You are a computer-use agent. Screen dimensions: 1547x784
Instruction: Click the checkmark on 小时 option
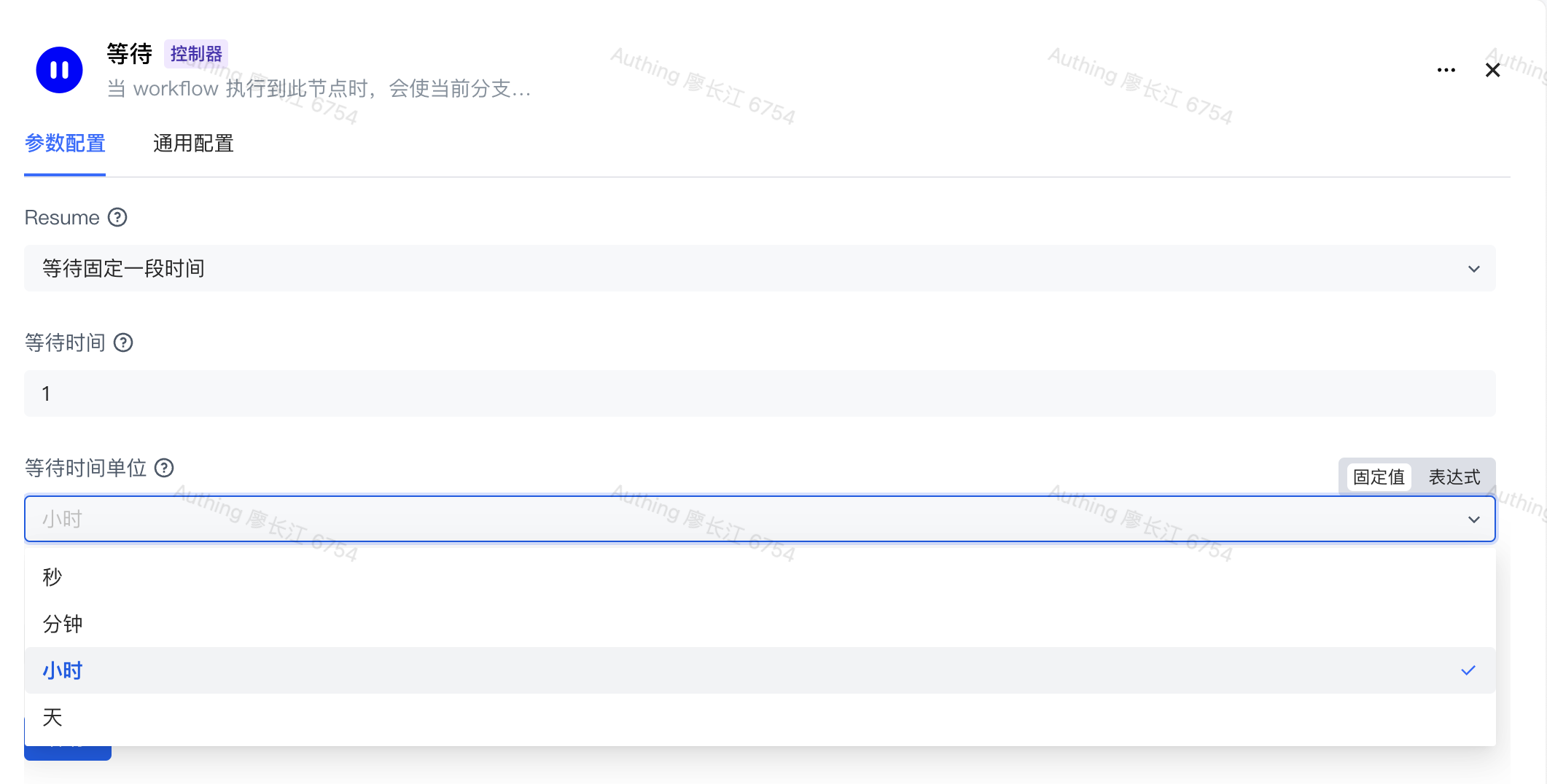click(x=1468, y=670)
